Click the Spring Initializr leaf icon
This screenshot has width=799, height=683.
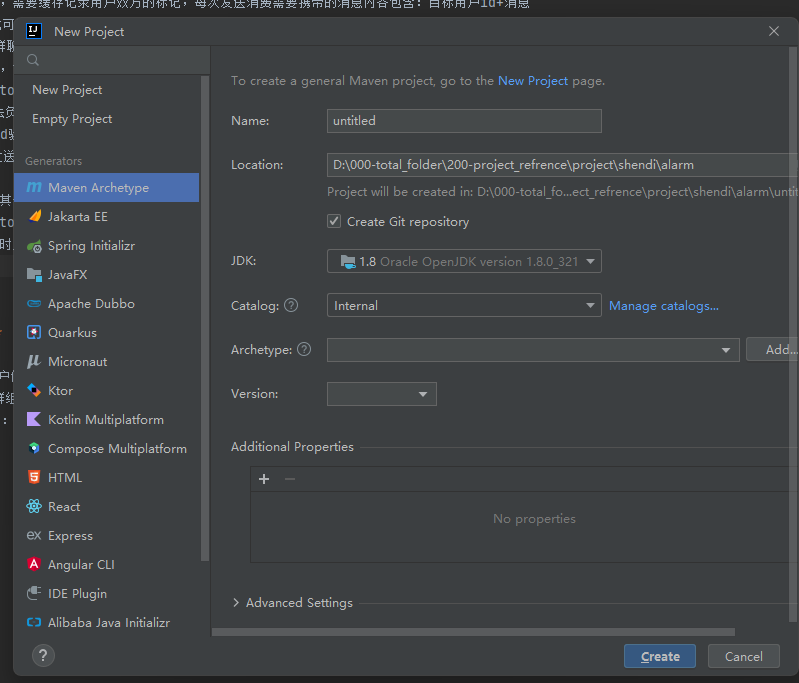tap(34, 246)
